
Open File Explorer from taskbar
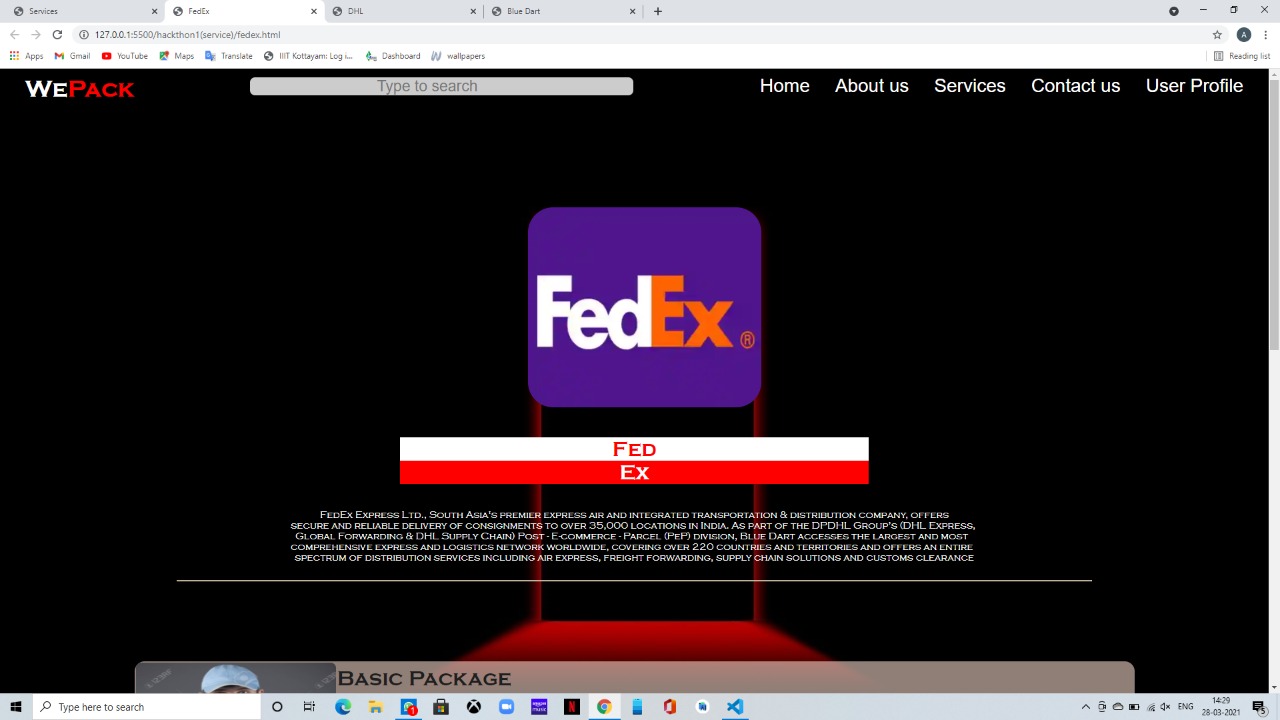click(x=375, y=707)
